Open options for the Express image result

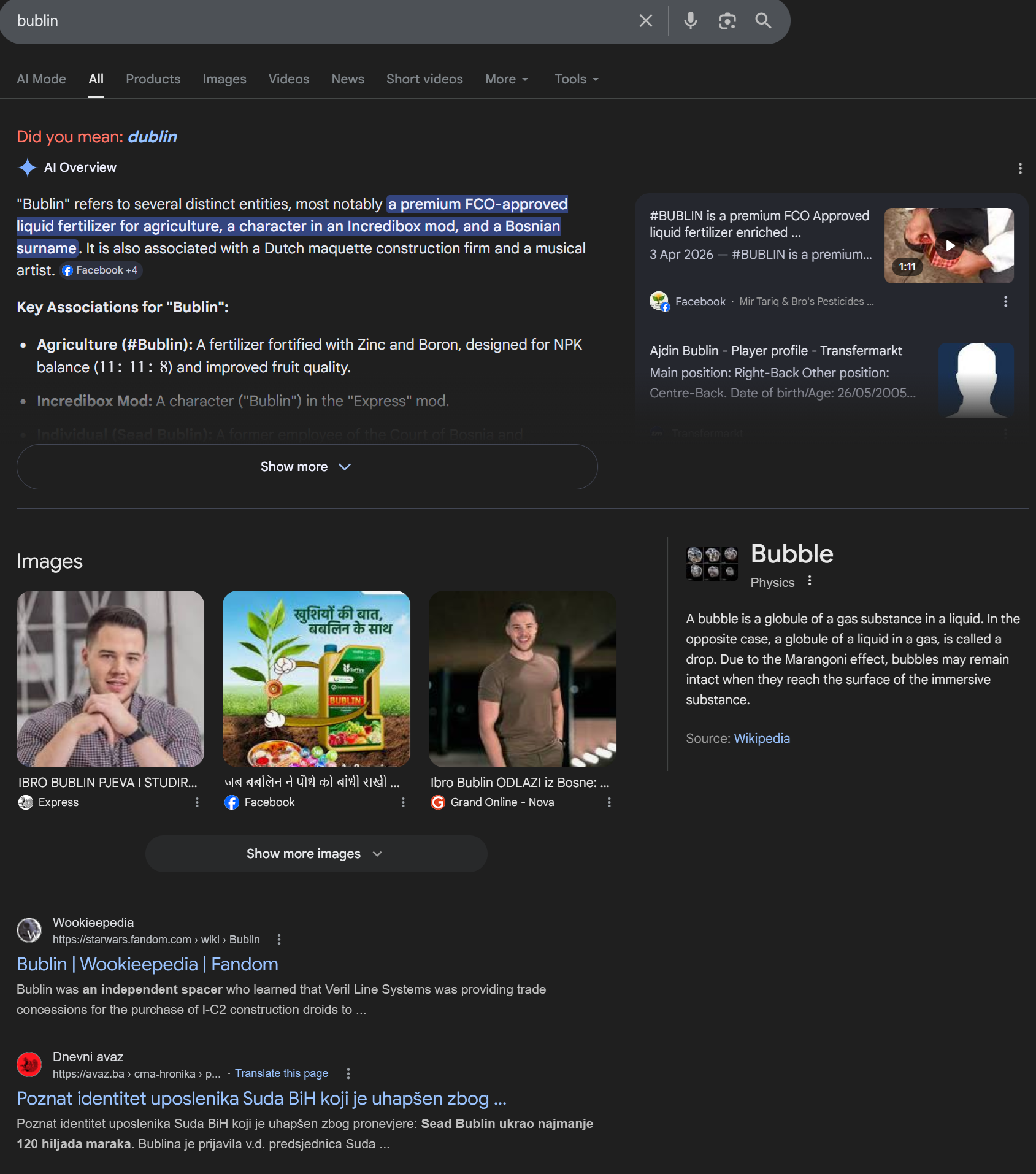(197, 802)
